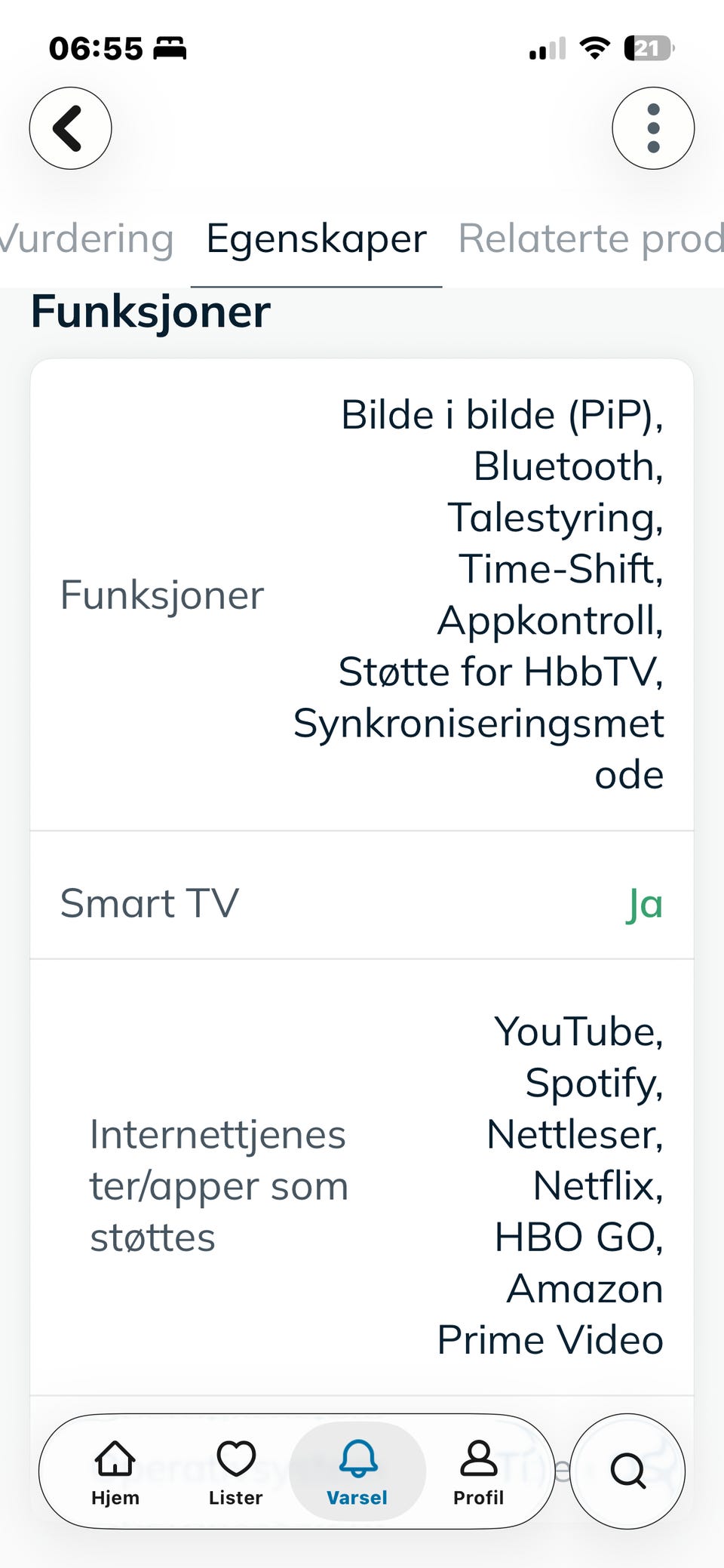
Task: Tap the Internettjenester/apper som støttes label
Action: 219,1186
